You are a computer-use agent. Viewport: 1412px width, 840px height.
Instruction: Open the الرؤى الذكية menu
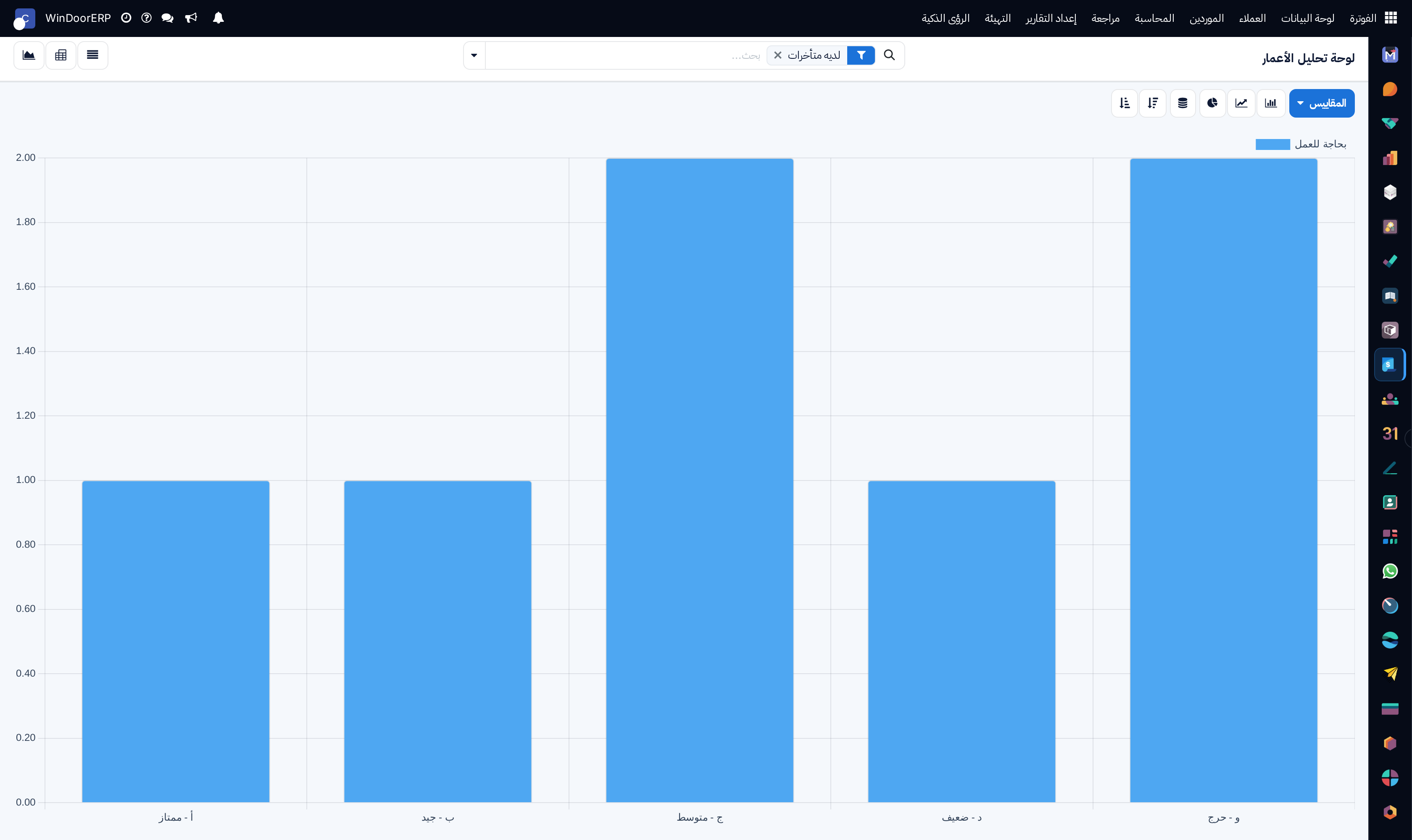coord(946,18)
